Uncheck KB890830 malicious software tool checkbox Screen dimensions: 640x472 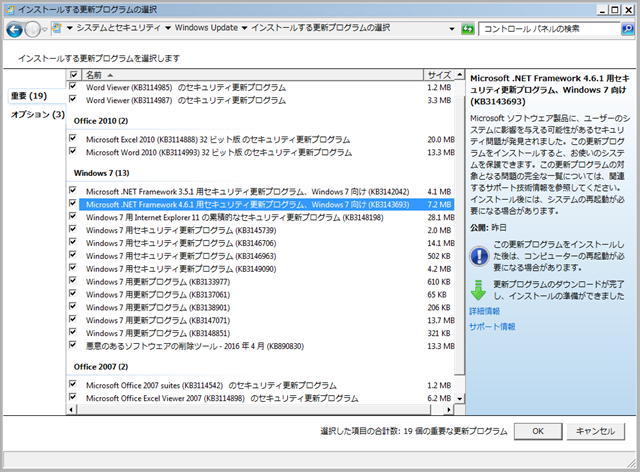[x=73, y=345]
